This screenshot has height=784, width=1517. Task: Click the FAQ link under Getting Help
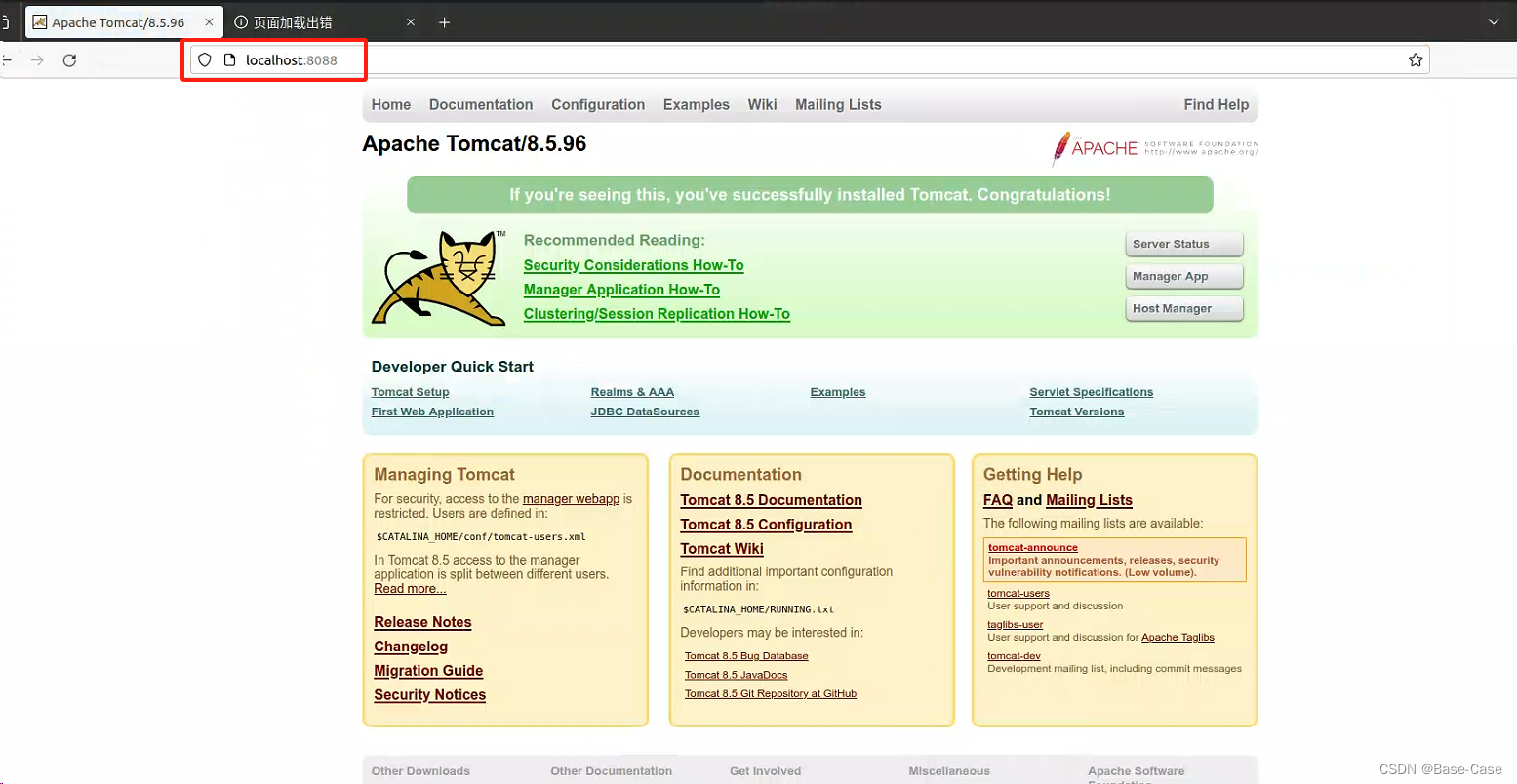[998, 500]
